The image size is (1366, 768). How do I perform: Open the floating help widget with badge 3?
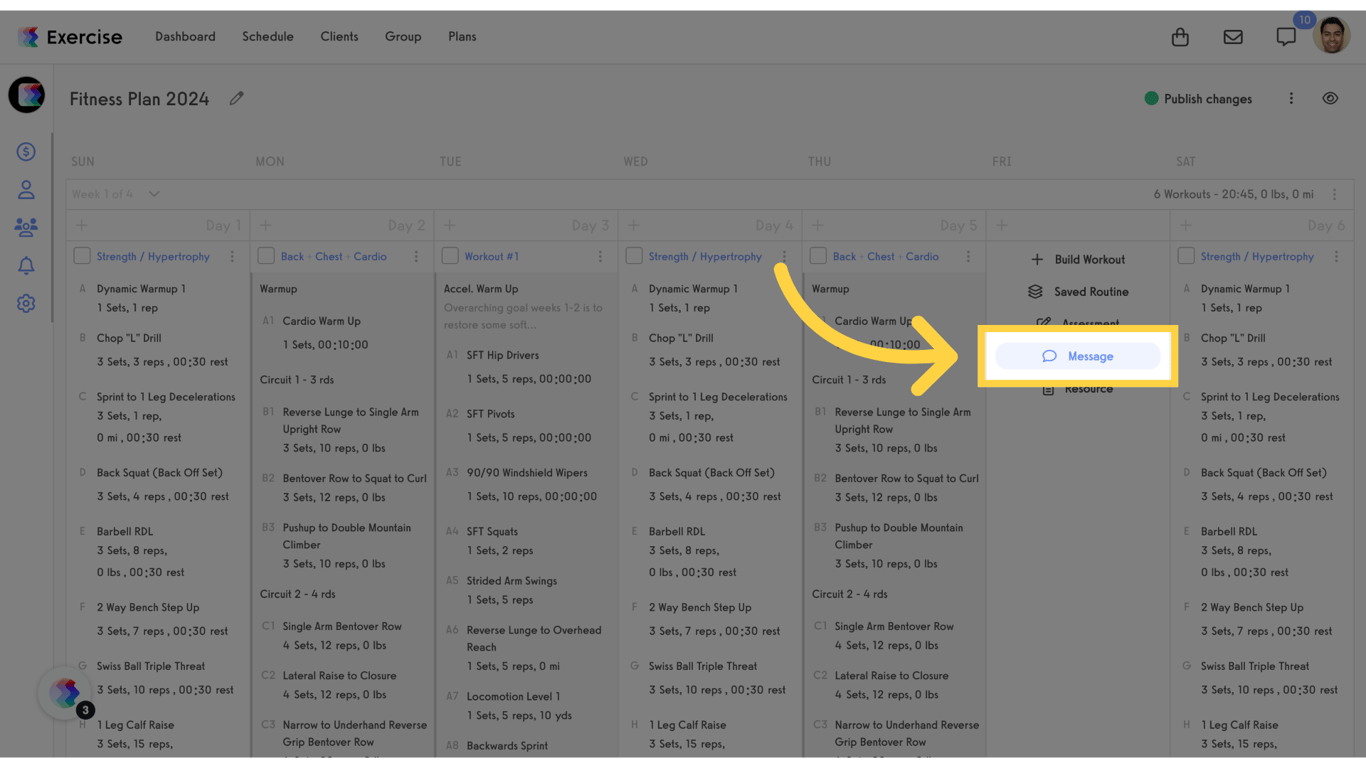(x=66, y=693)
